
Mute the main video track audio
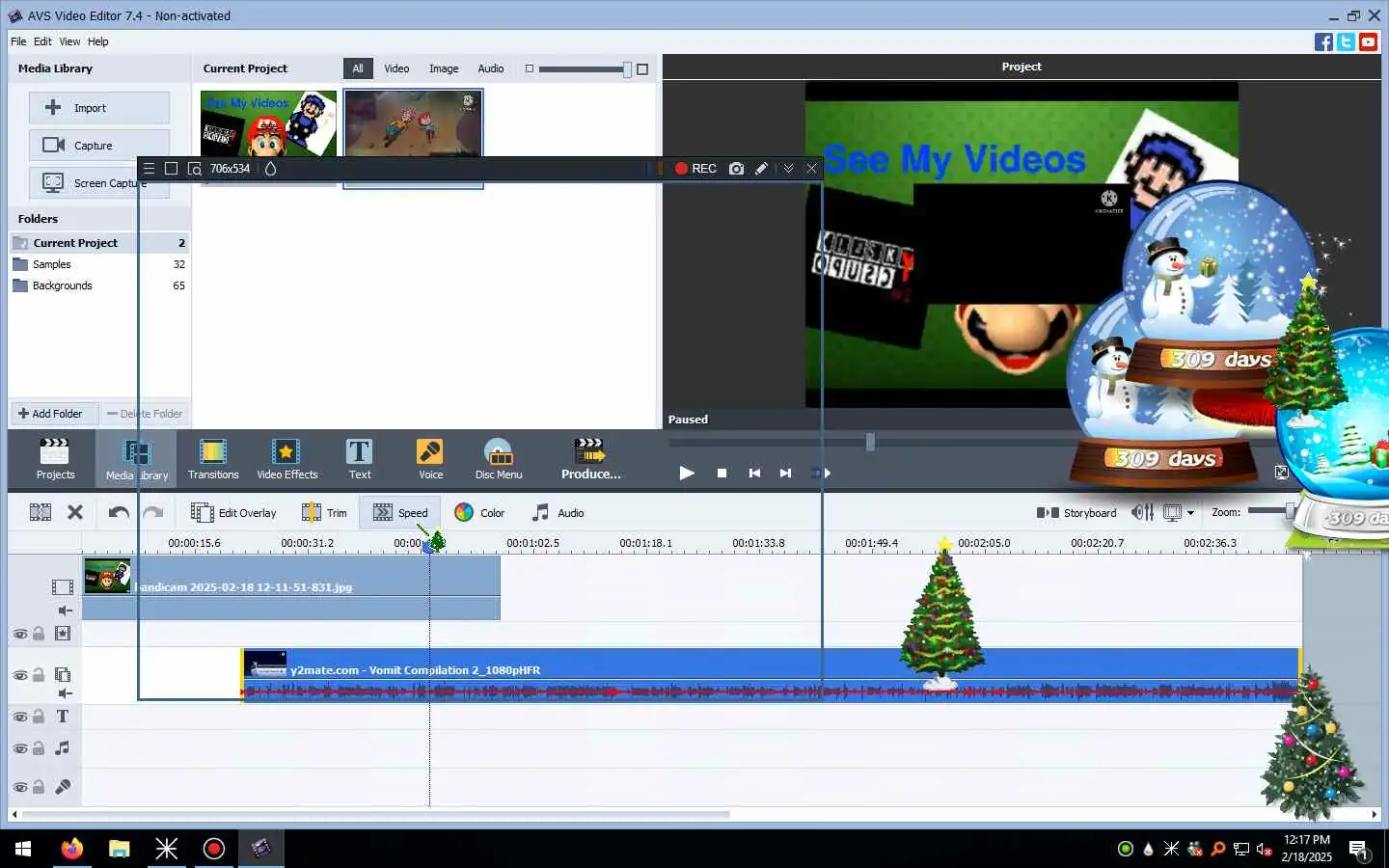65,610
